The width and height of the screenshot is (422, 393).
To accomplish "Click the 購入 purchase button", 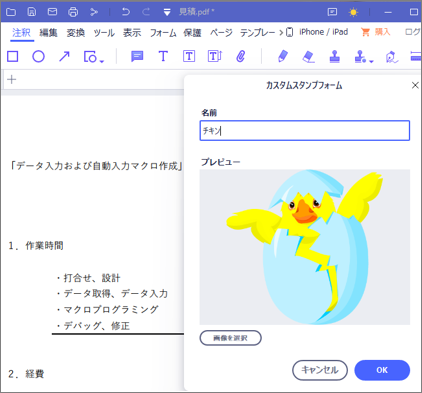I will click(x=376, y=32).
